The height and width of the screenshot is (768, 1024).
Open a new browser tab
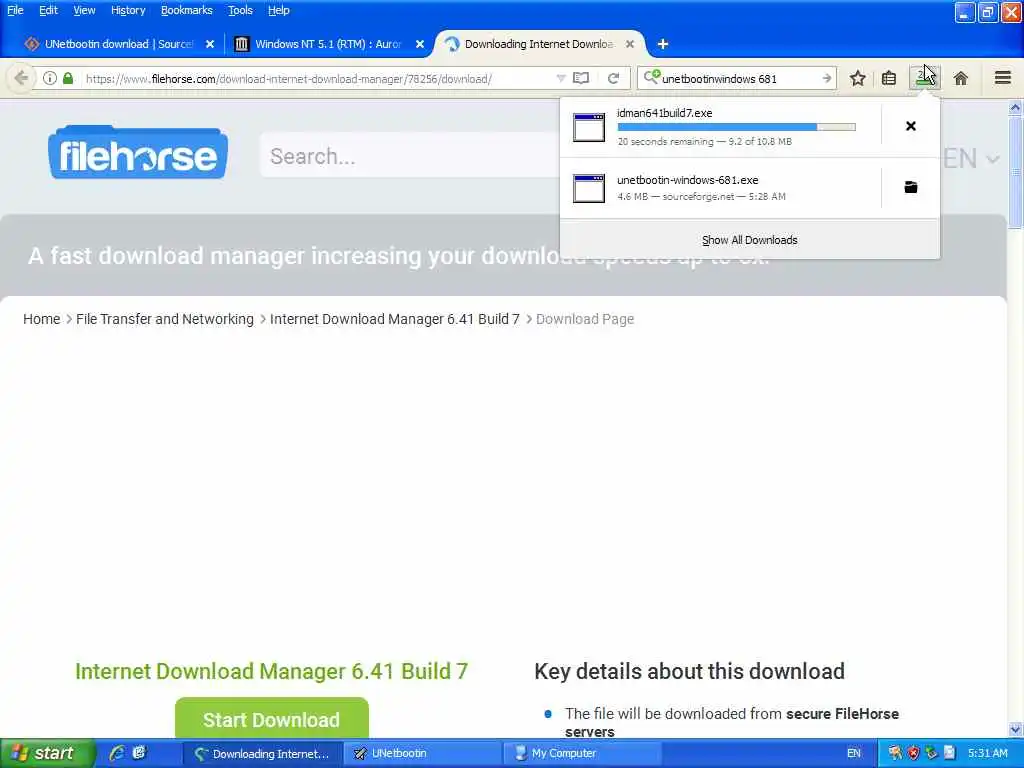pyautogui.click(x=662, y=44)
